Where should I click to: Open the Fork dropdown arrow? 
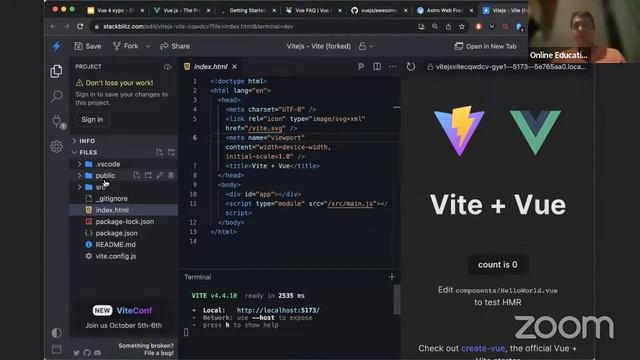pyautogui.click(x=148, y=46)
